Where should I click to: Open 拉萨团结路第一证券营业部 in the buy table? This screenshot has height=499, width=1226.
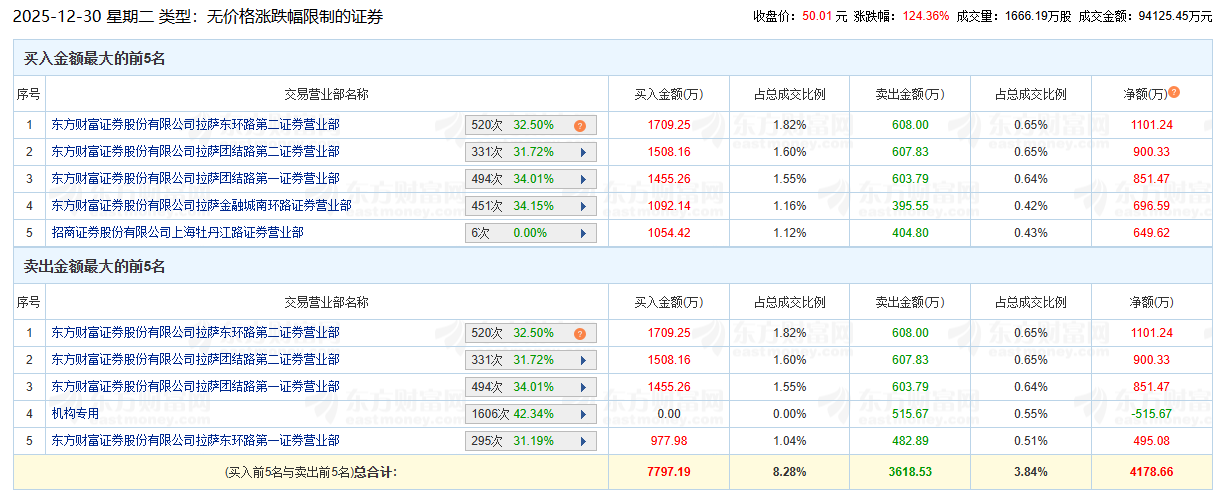point(195,178)
